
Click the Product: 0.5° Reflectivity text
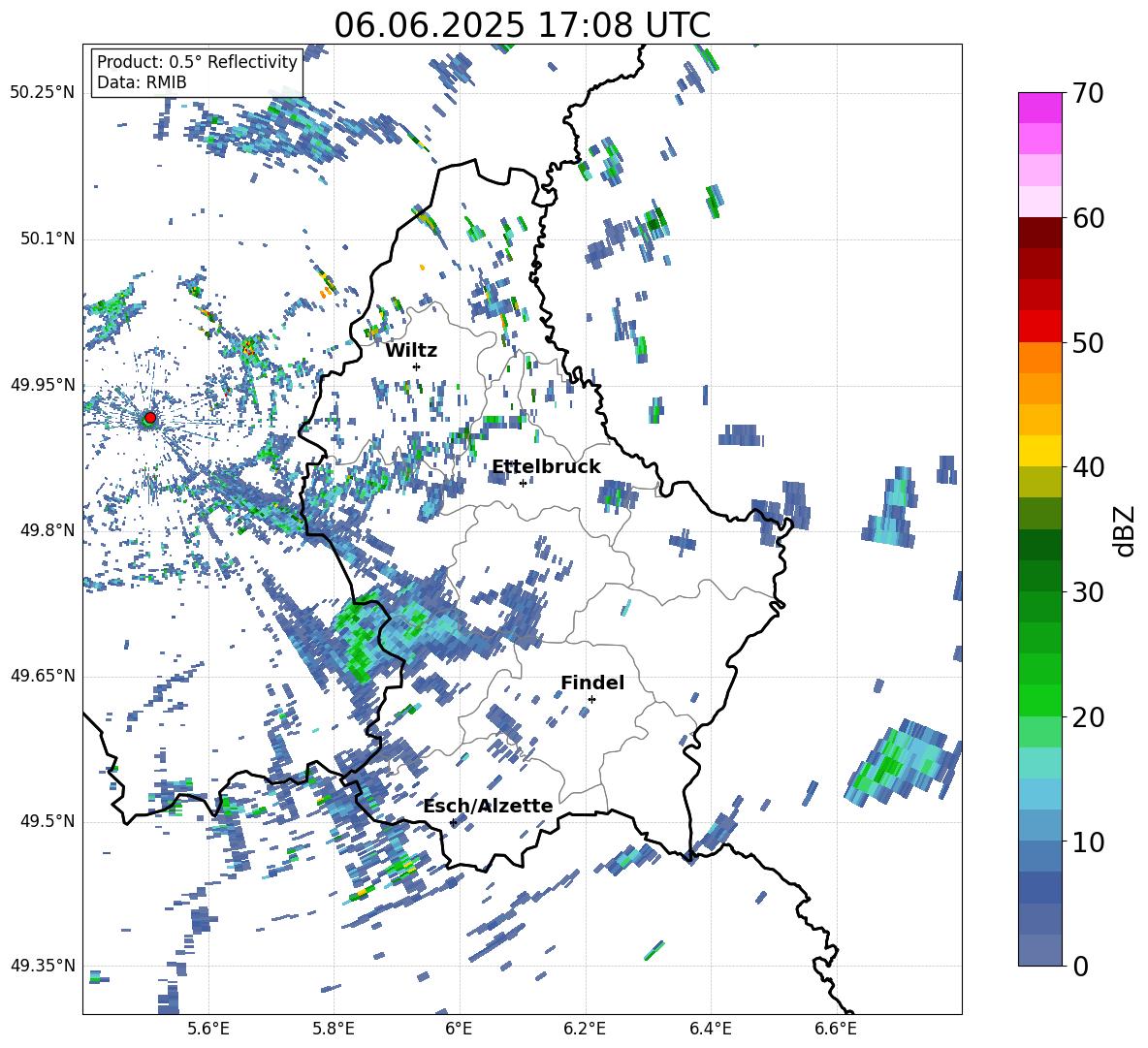pyautogui.click(x=197, y=62)
